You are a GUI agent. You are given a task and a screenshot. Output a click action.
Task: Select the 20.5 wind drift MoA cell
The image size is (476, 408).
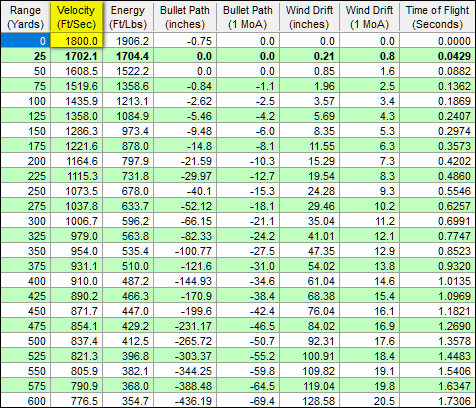[x=370, y=401]
